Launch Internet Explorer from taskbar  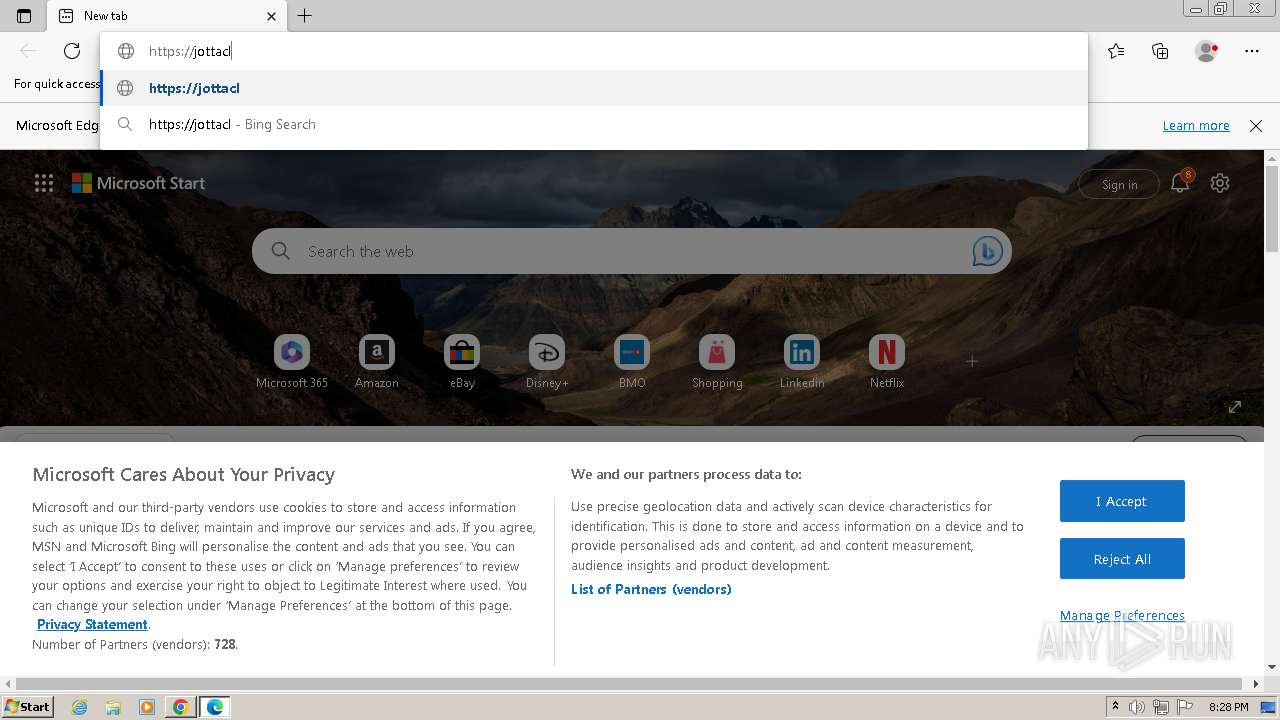pyautogui.click(x=80, y=707)
